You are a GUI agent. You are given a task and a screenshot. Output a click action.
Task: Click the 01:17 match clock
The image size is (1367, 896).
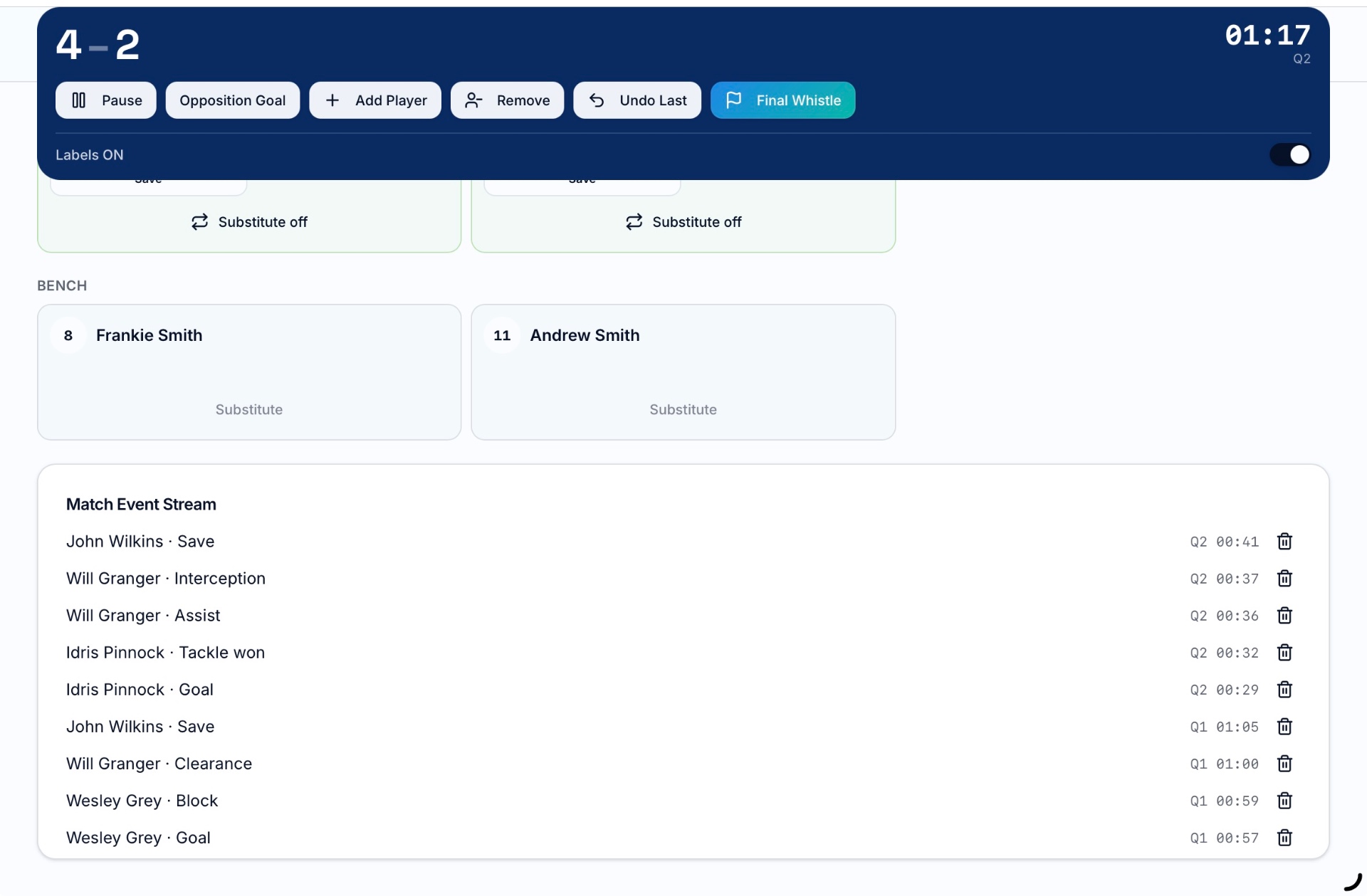(1267, 35)
